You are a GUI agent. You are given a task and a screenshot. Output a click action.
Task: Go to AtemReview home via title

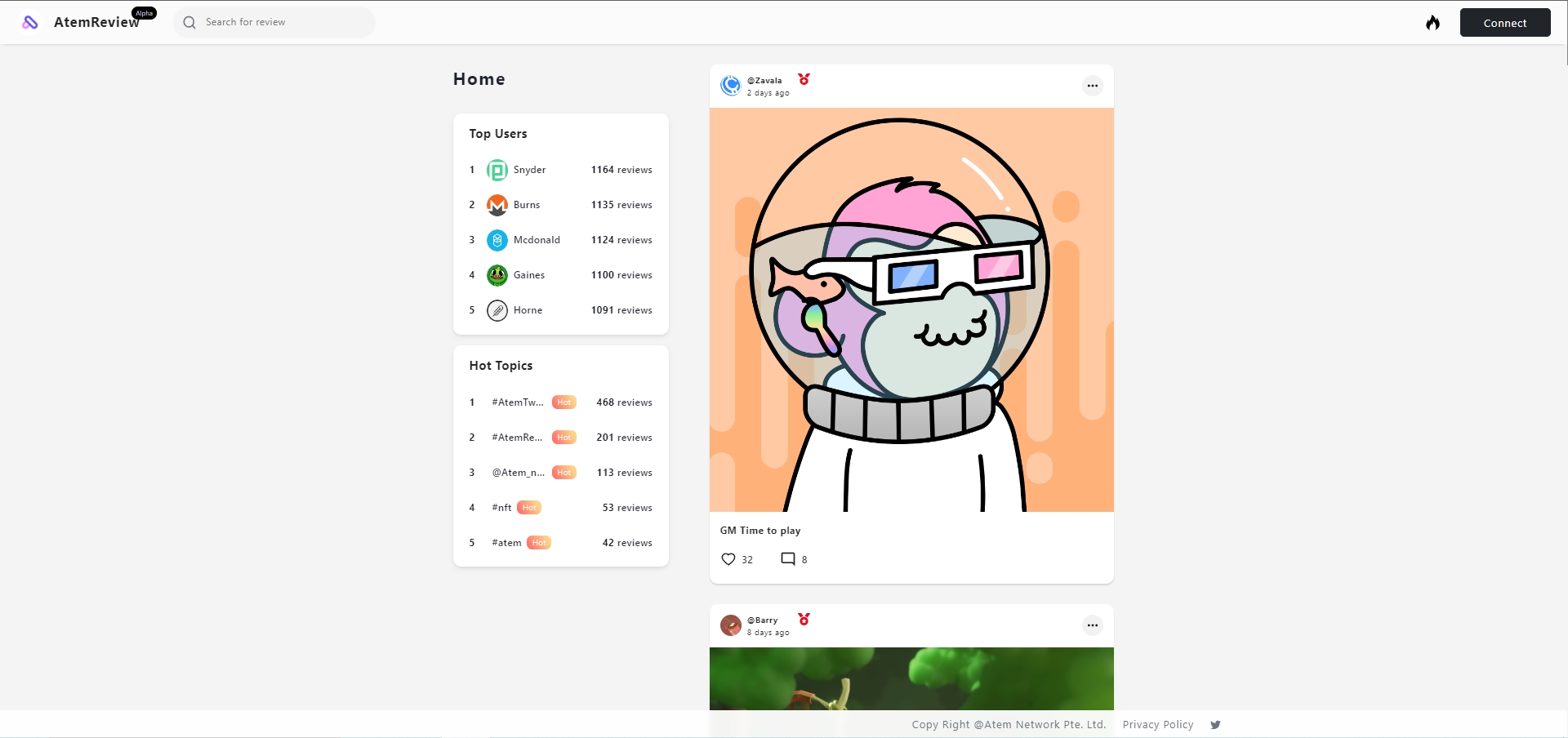96,23
